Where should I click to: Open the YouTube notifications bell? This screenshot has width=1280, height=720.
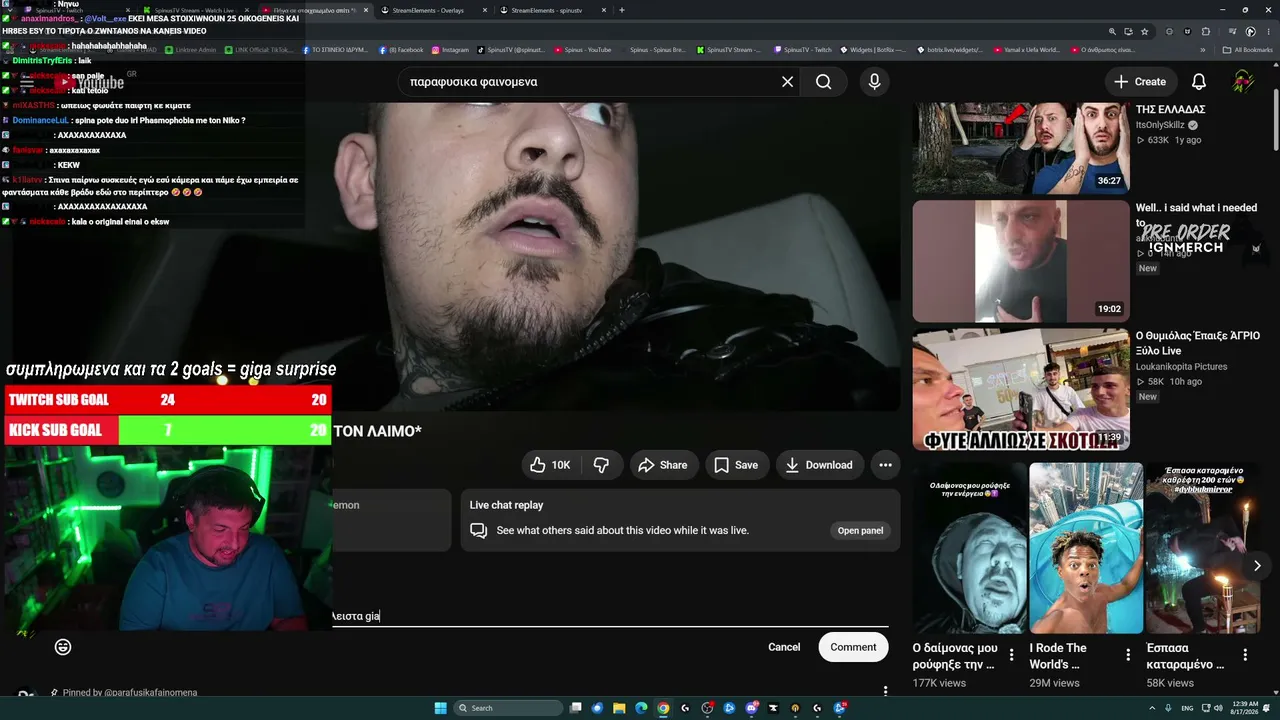click(x=1199, y=82)
